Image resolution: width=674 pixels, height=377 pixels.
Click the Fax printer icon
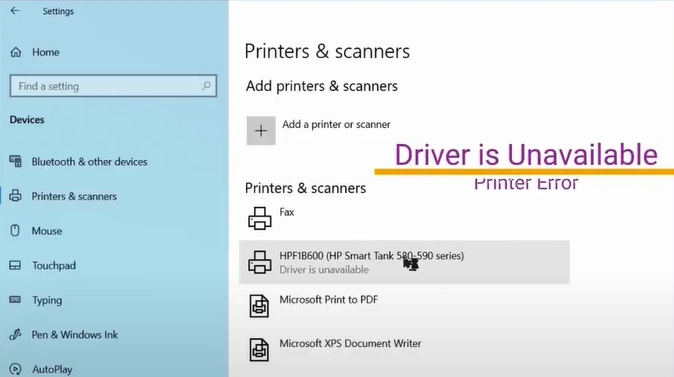coord(260,218)
